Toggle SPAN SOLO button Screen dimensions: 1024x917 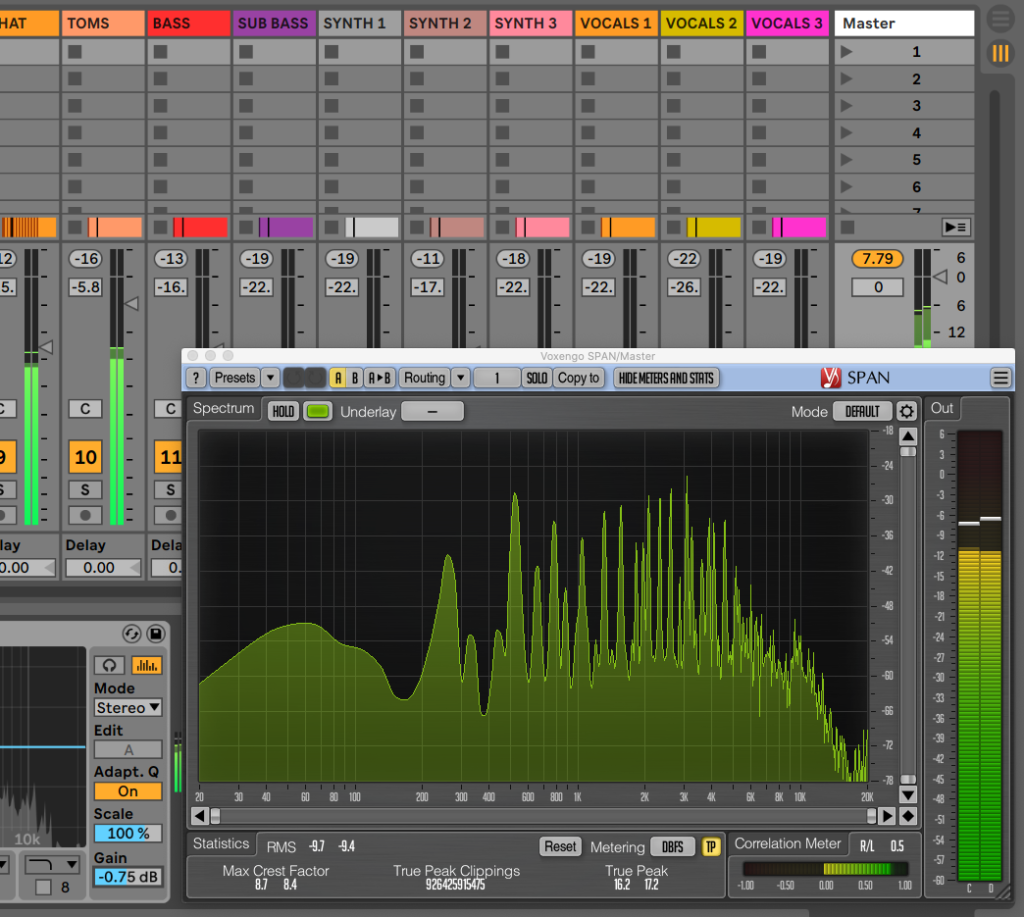(x=537, y=378)
